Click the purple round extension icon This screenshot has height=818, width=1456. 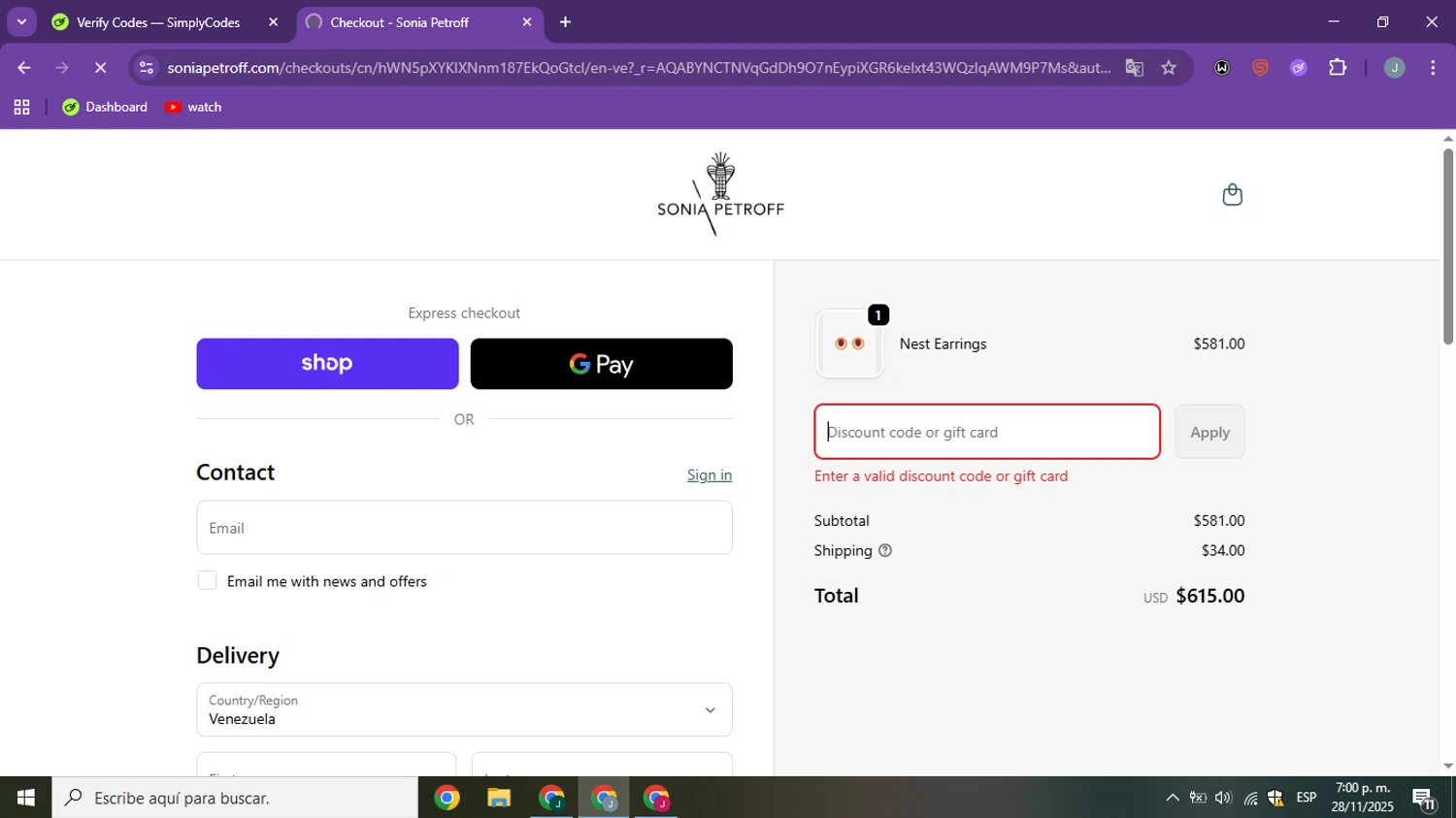coord(1299,68)
